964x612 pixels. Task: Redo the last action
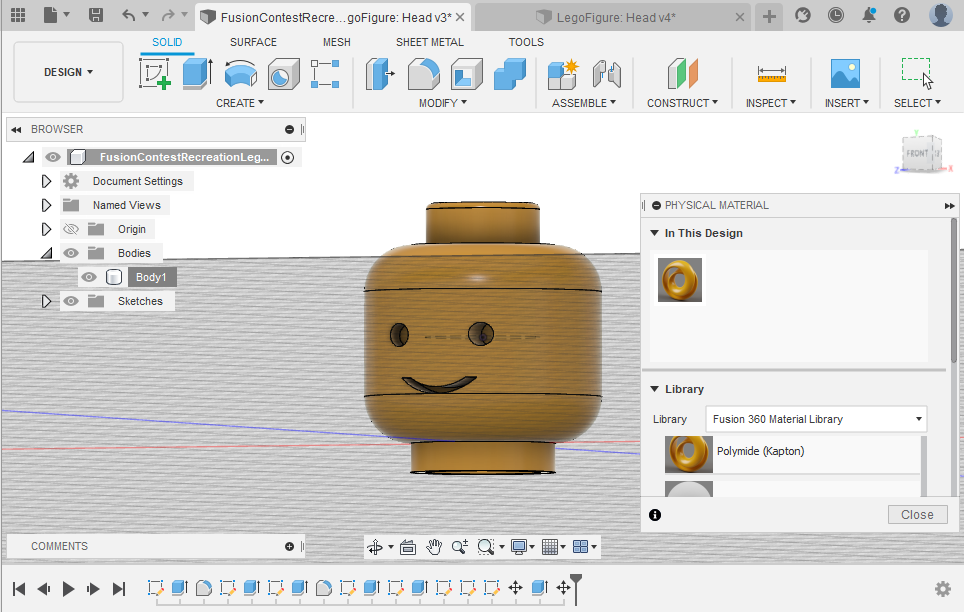[168, 15]
